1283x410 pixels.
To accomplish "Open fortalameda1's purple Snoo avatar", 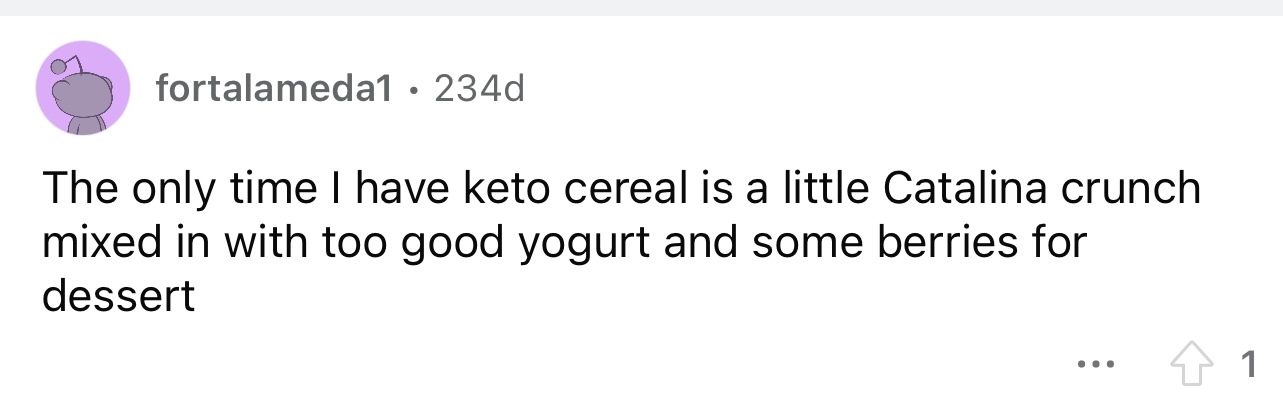I will tap(84, 88).
